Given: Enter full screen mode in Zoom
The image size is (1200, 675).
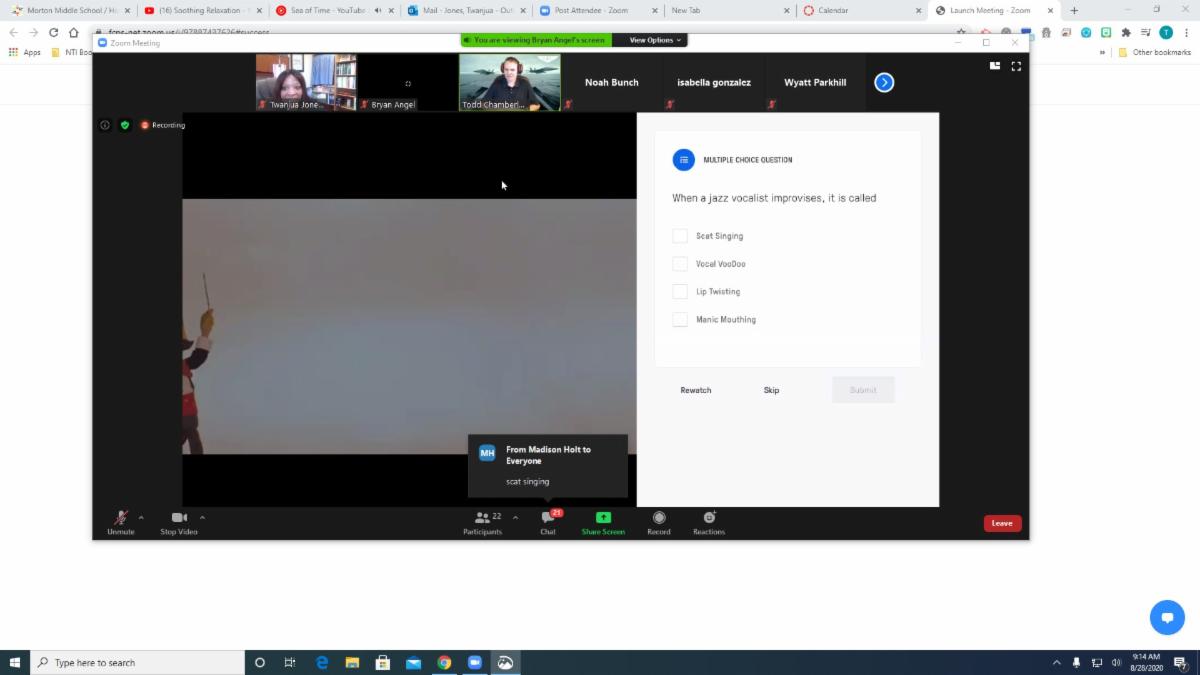Looking at the screenshot, I should point(1016,66).
